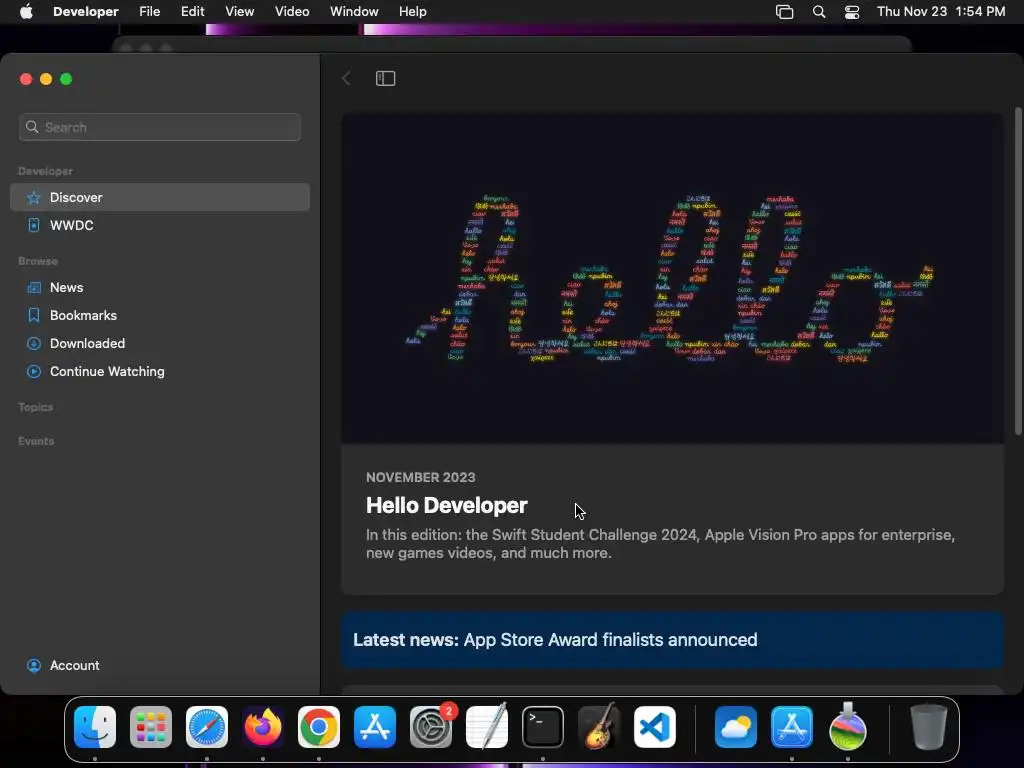
Task: Collapse the Browse section header
Action: click(x=38, y=261)
